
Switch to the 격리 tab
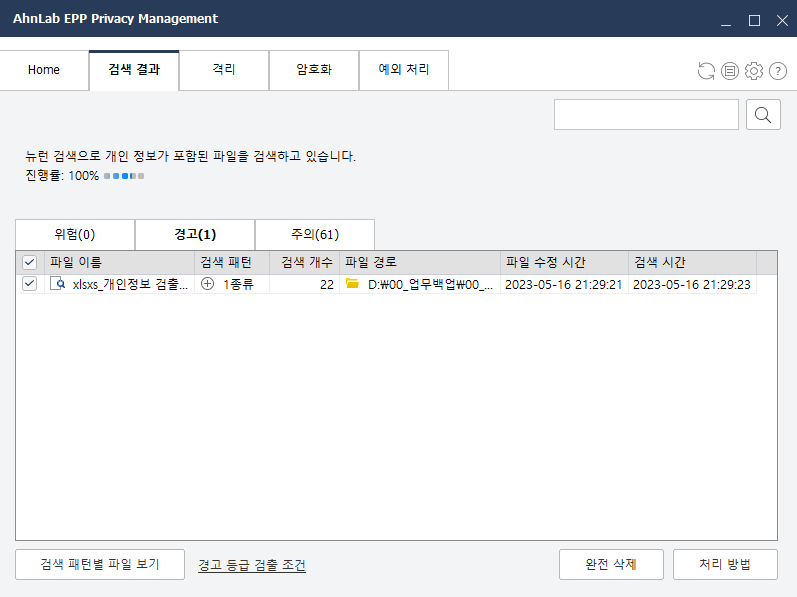coord(224,70)
